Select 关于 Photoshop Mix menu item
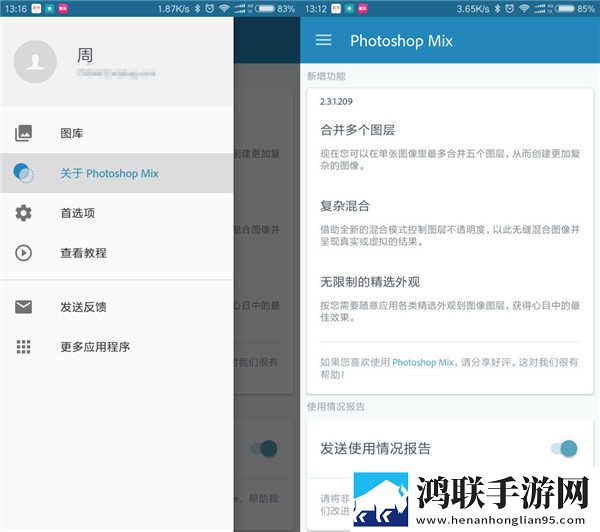Viewport: 600px width, 532px height. pyautogui.click(x=117, y=173)
